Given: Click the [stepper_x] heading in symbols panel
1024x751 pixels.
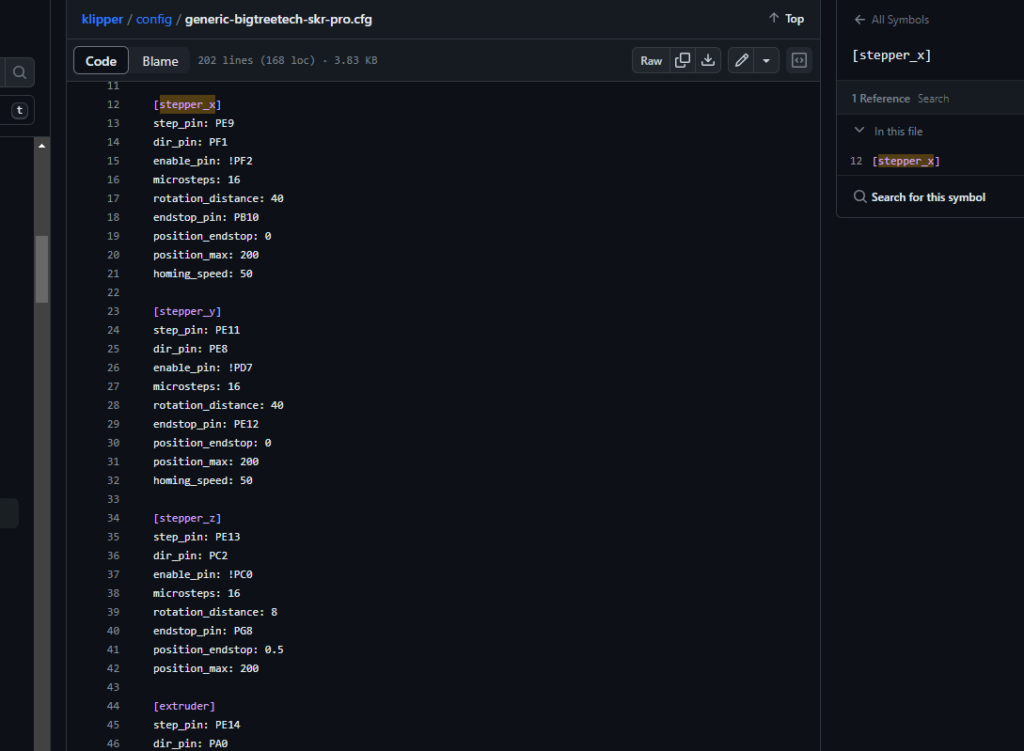Looking at the screenshot, I should 891,56.
